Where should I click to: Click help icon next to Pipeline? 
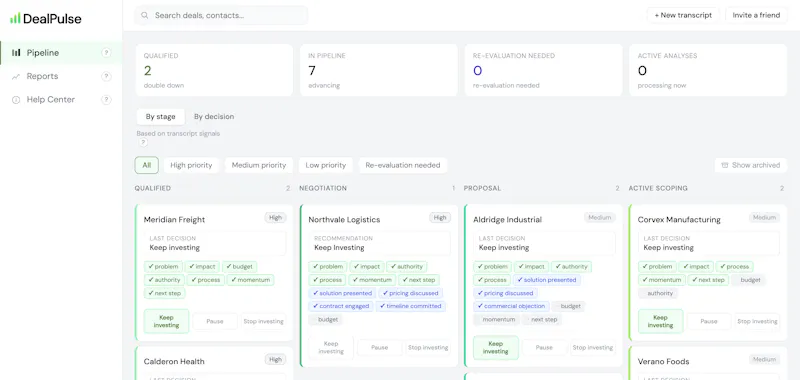[106, 53]
